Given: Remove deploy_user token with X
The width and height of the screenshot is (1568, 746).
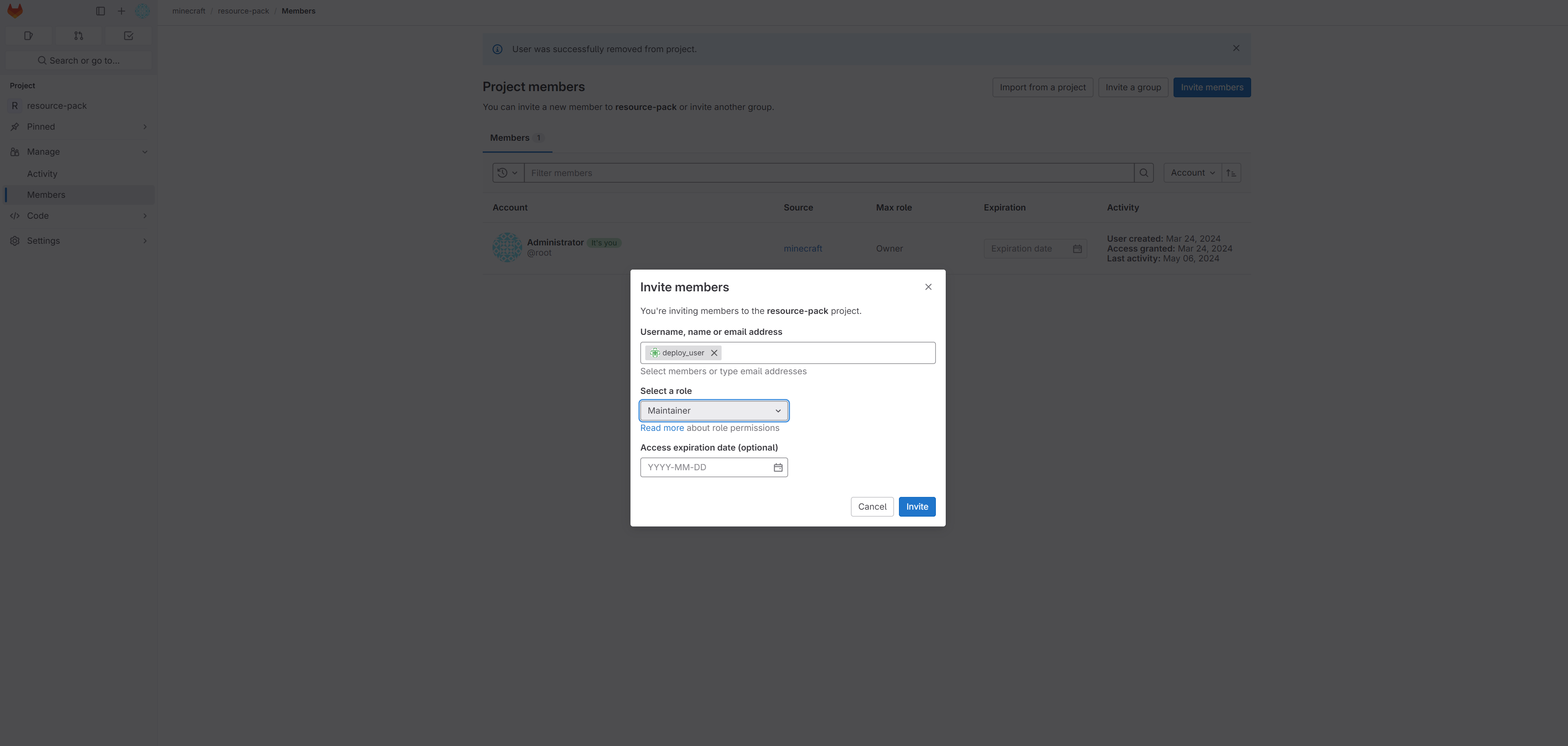Looking at the screenshot, I should [714, 353].
